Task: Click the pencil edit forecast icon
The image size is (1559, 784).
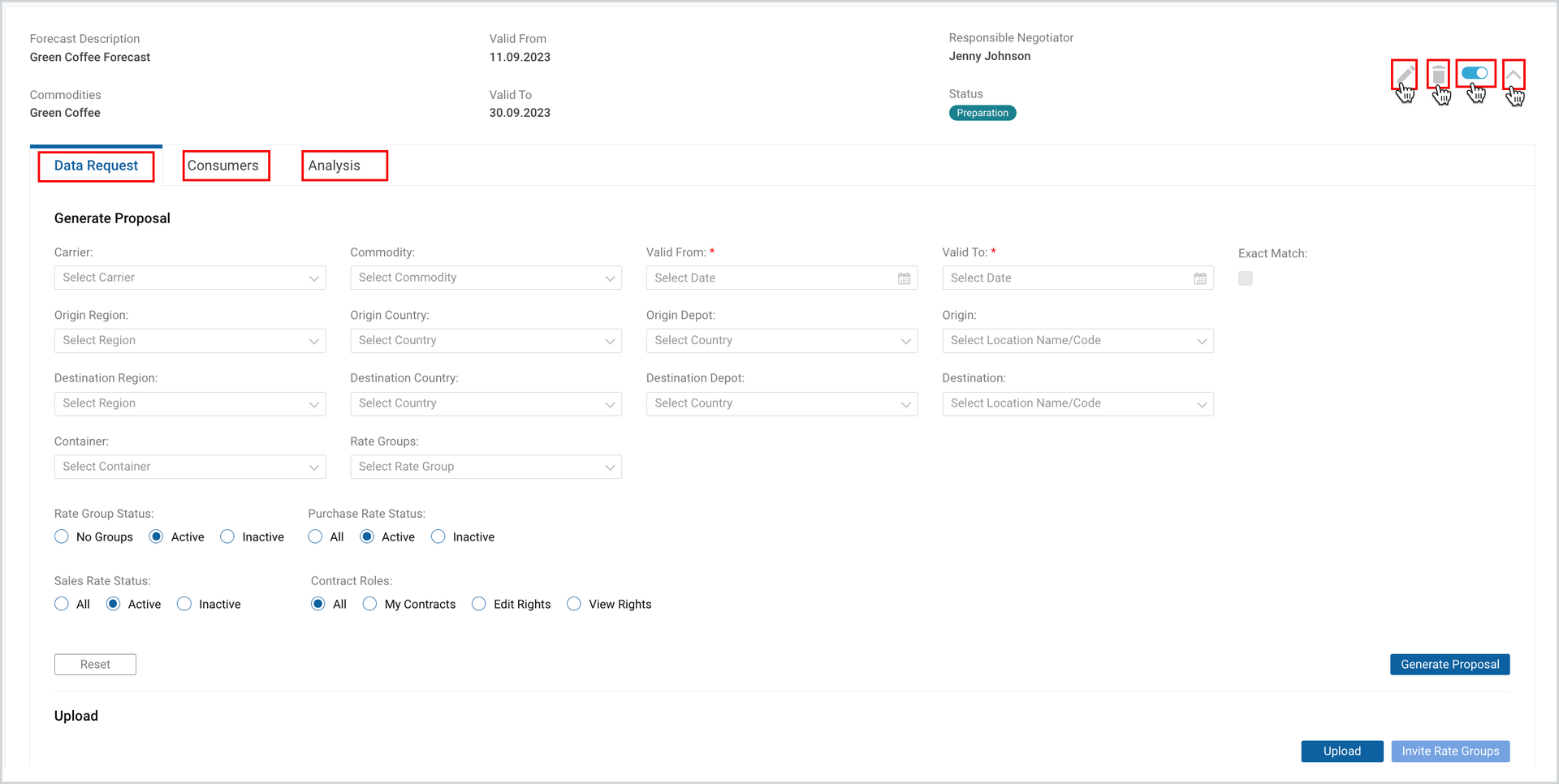Action: click(1405, 75)
